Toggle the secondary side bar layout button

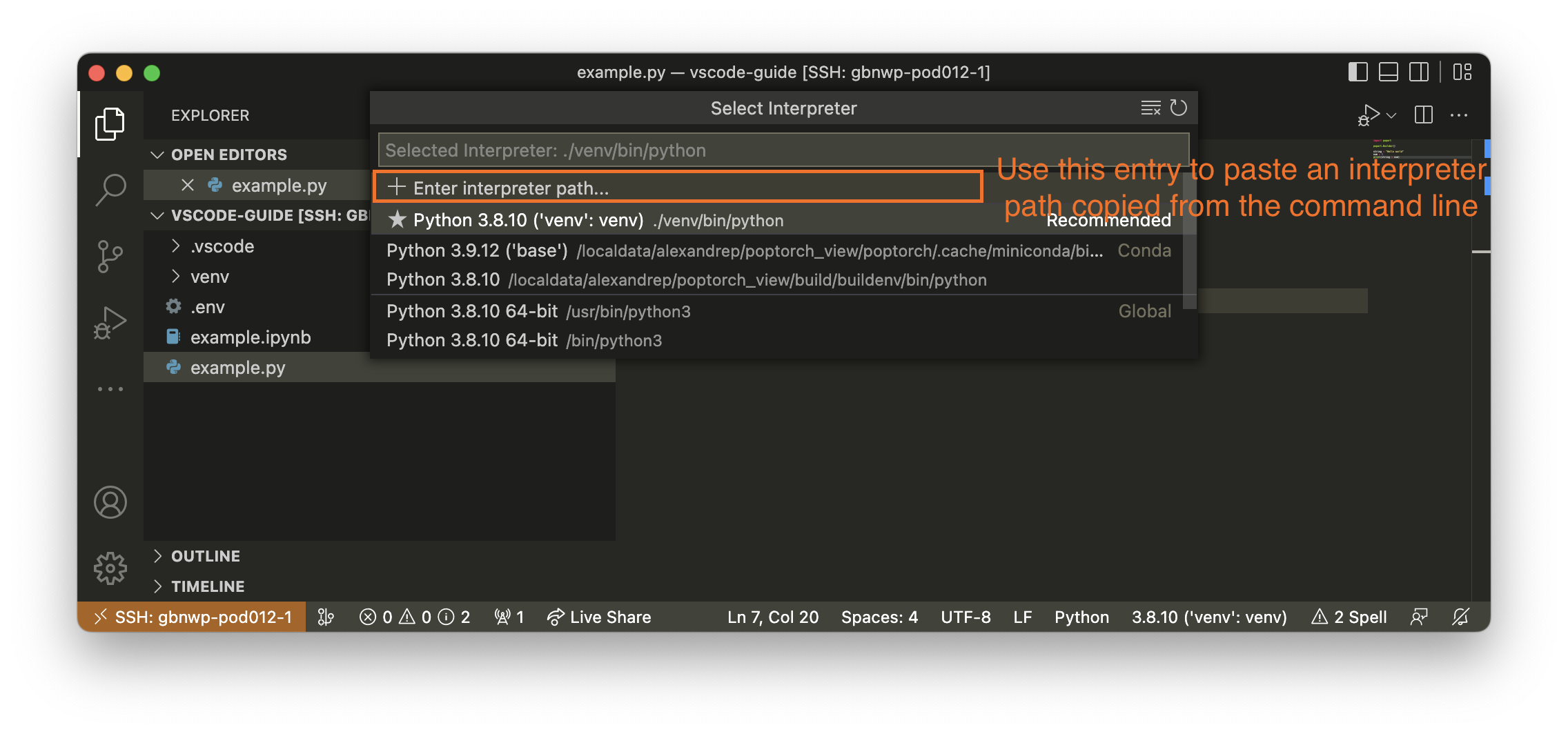tap(1419, 72)
